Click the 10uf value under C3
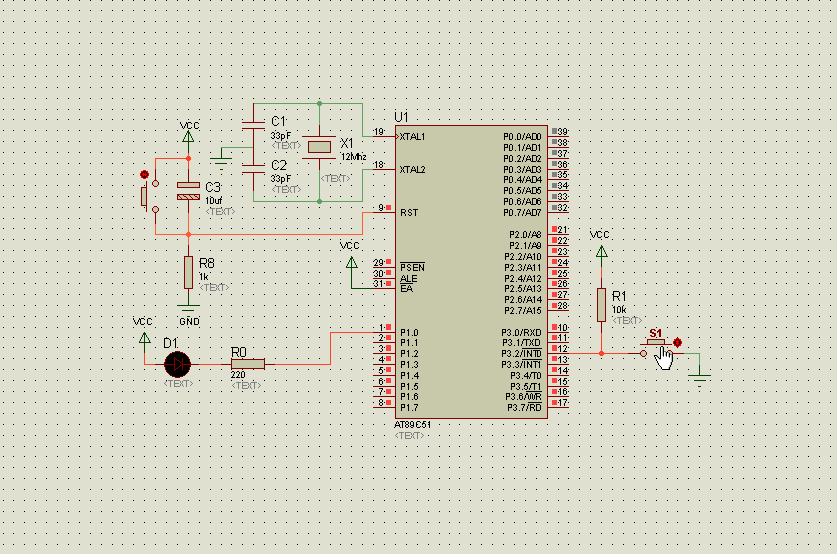The image size is (837, 554). (214, 201)
